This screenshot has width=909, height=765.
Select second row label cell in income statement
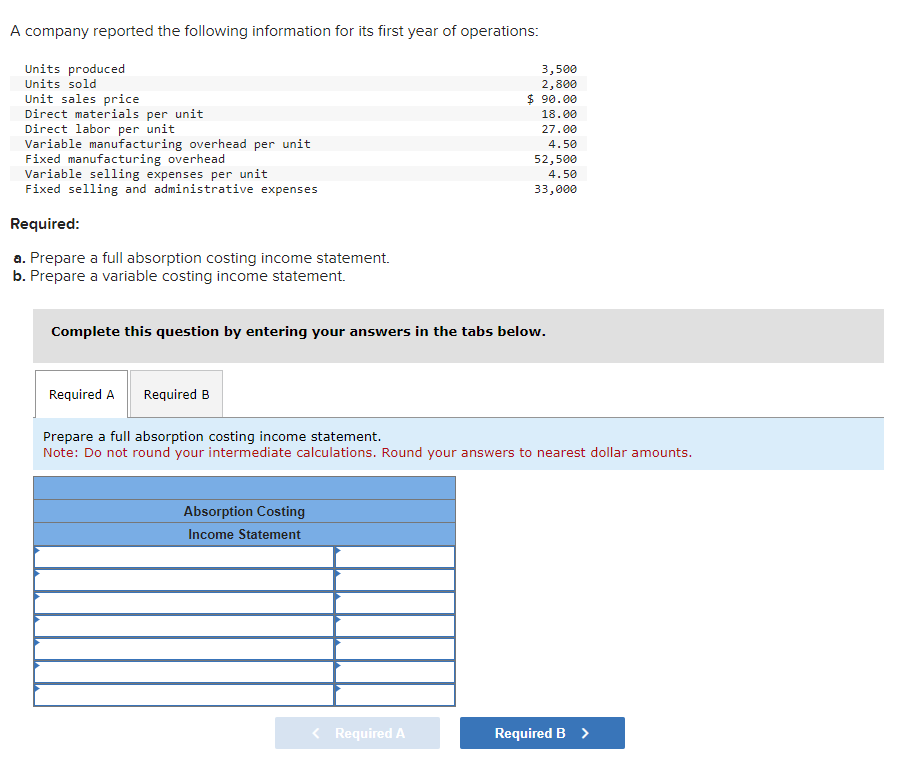tap(184, 580)
